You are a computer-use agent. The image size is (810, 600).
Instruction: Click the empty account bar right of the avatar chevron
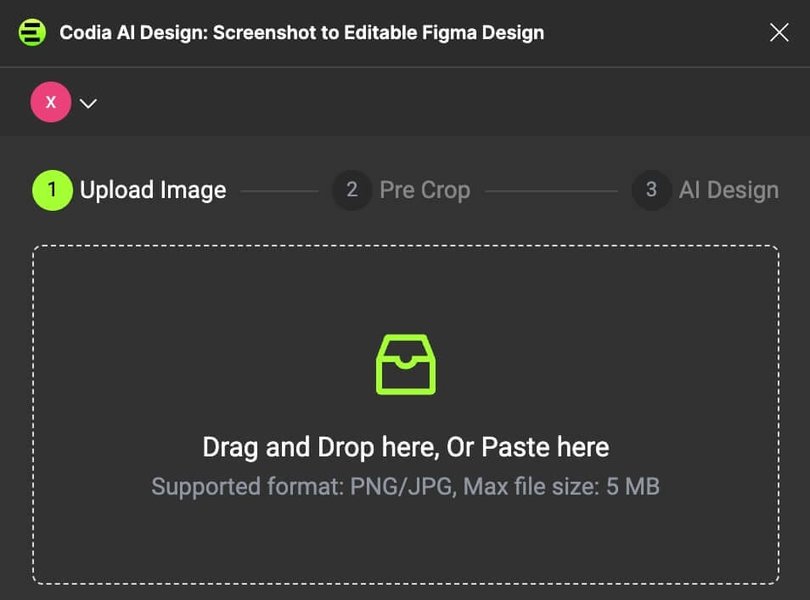coord(450,102)
